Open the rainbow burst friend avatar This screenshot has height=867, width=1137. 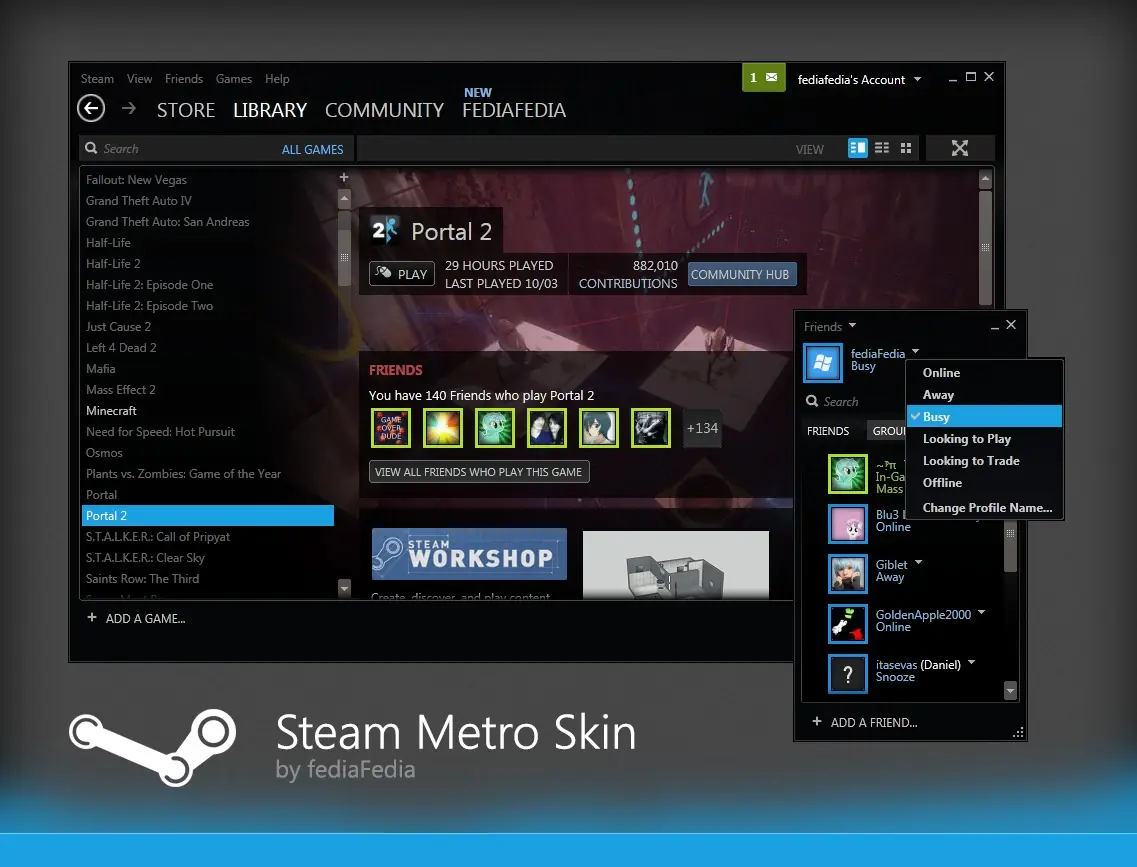[443, 428]
